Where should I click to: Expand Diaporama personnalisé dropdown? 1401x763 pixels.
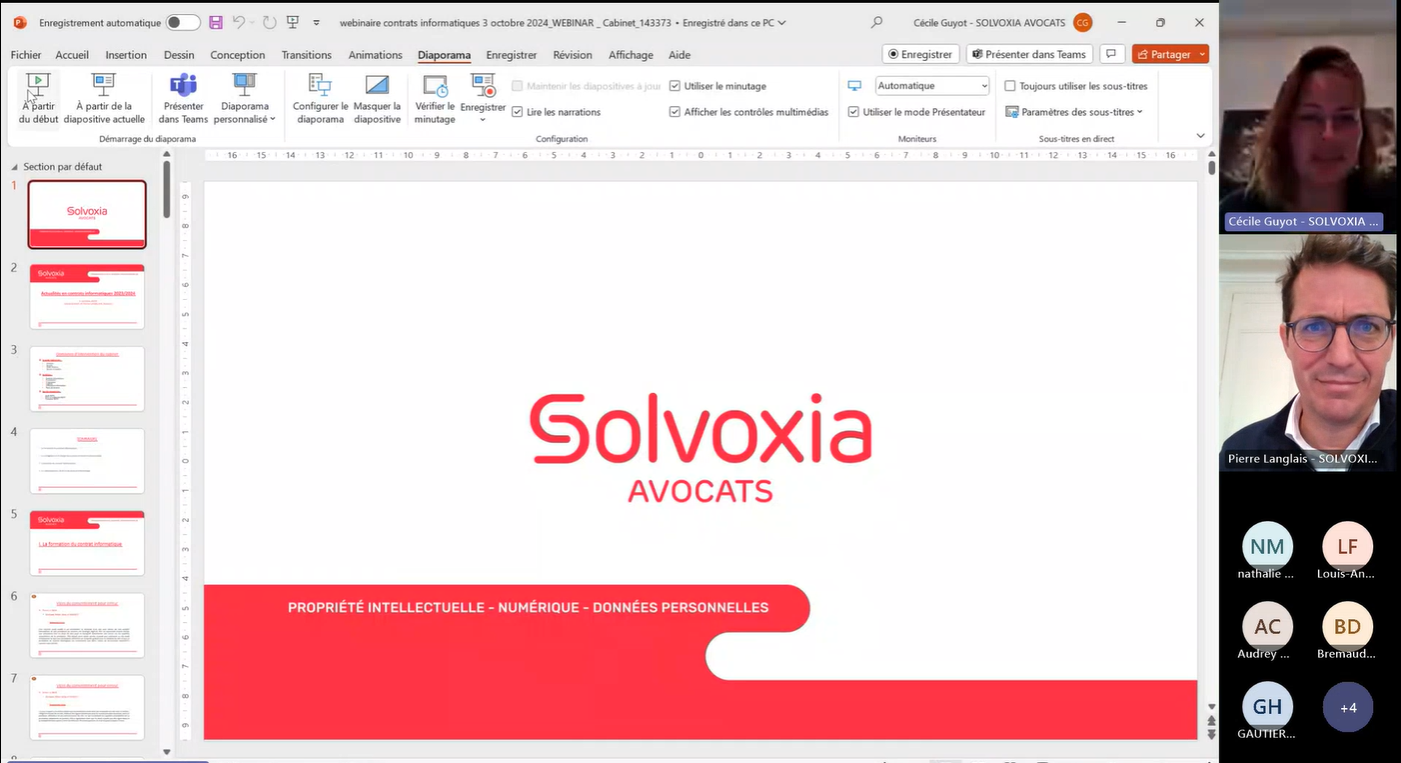[245, 112]
